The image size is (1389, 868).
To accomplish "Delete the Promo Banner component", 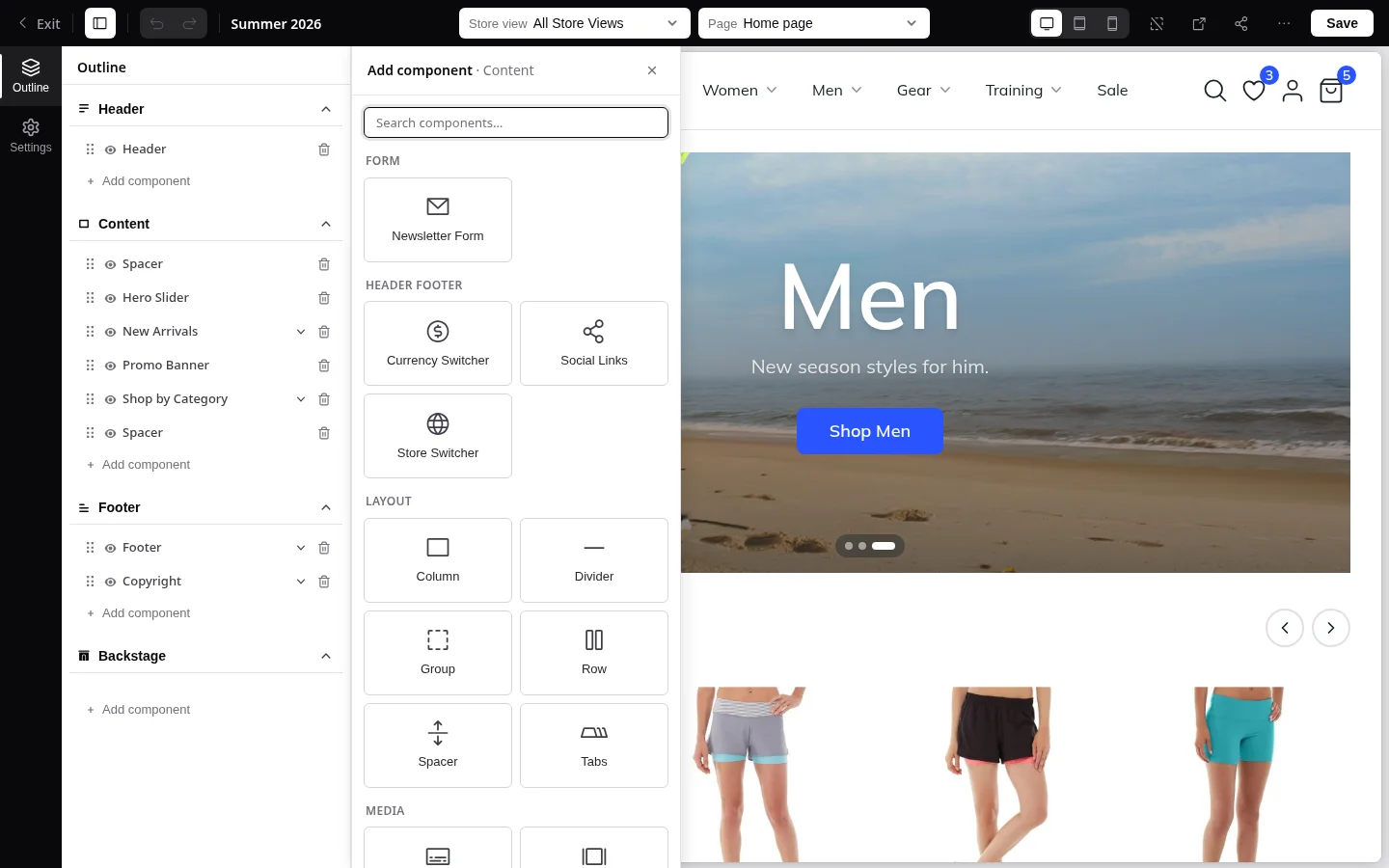I will (324, 366).
